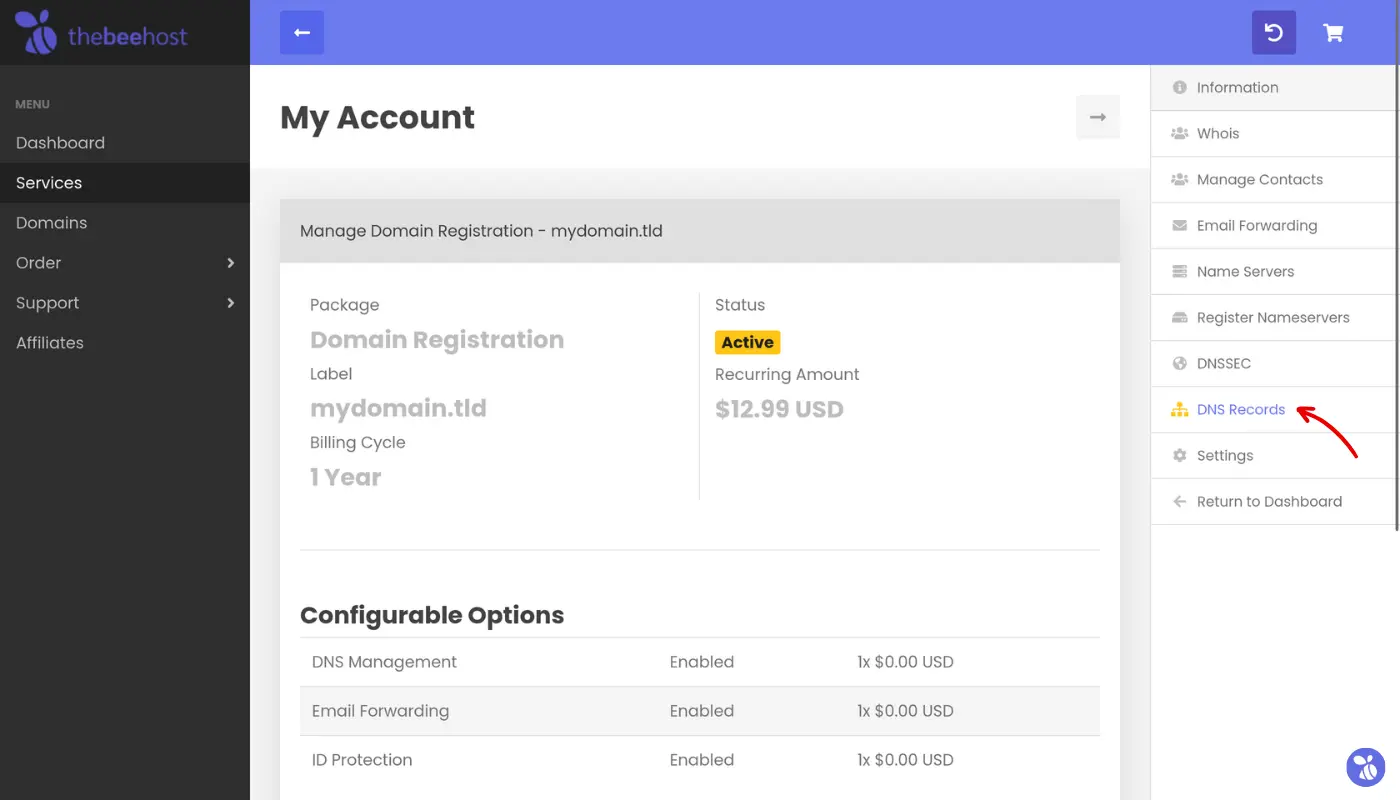This screenshot has width=1400, height=800.
Task: Select Domains in the left menu
Action: click(51, 223)
